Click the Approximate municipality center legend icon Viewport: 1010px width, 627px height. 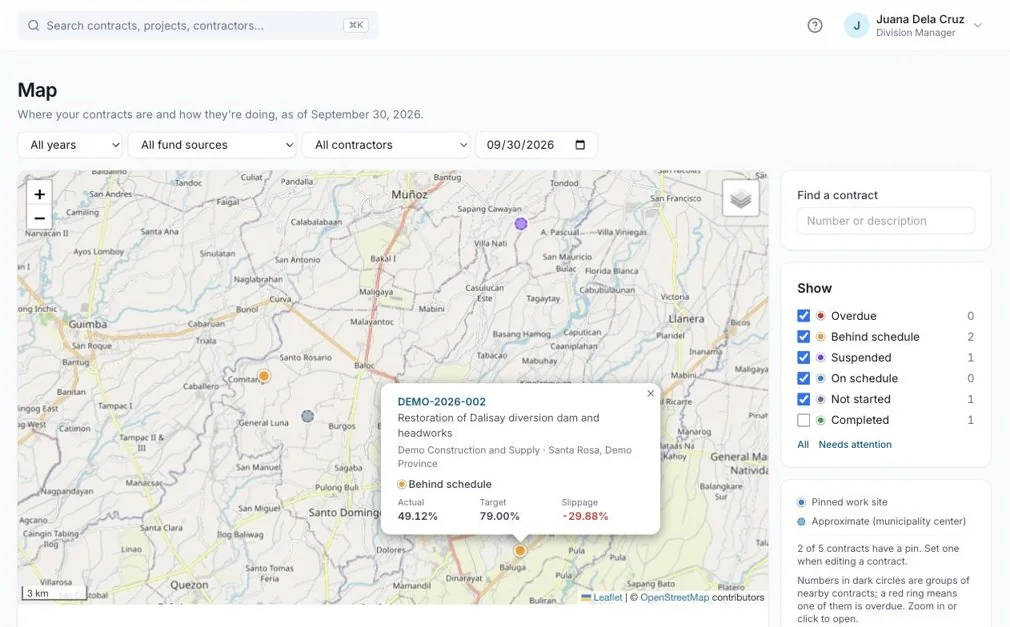pos(801,521)
